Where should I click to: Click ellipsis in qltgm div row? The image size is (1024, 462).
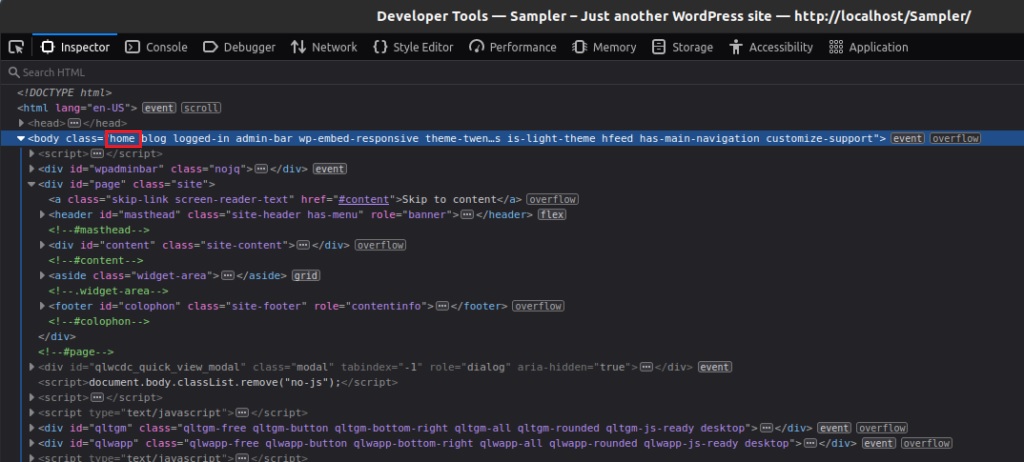(x=767, y=428)
